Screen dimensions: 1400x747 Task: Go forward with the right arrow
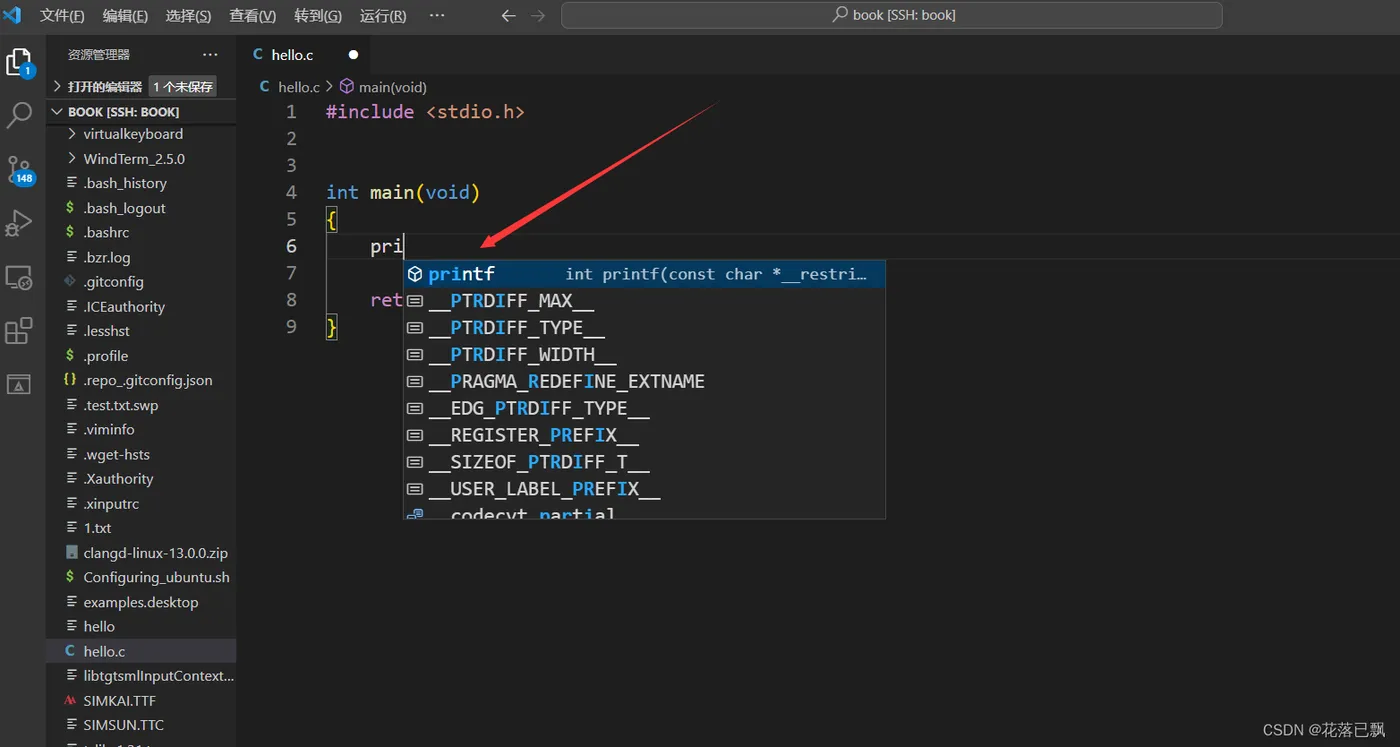[x=538, y=15]
